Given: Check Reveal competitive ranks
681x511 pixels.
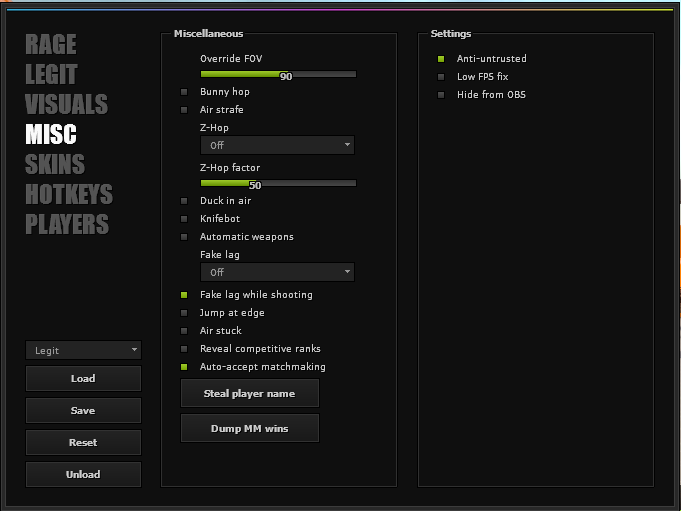Looking at the screenshot, I should (x=184, y=349).
